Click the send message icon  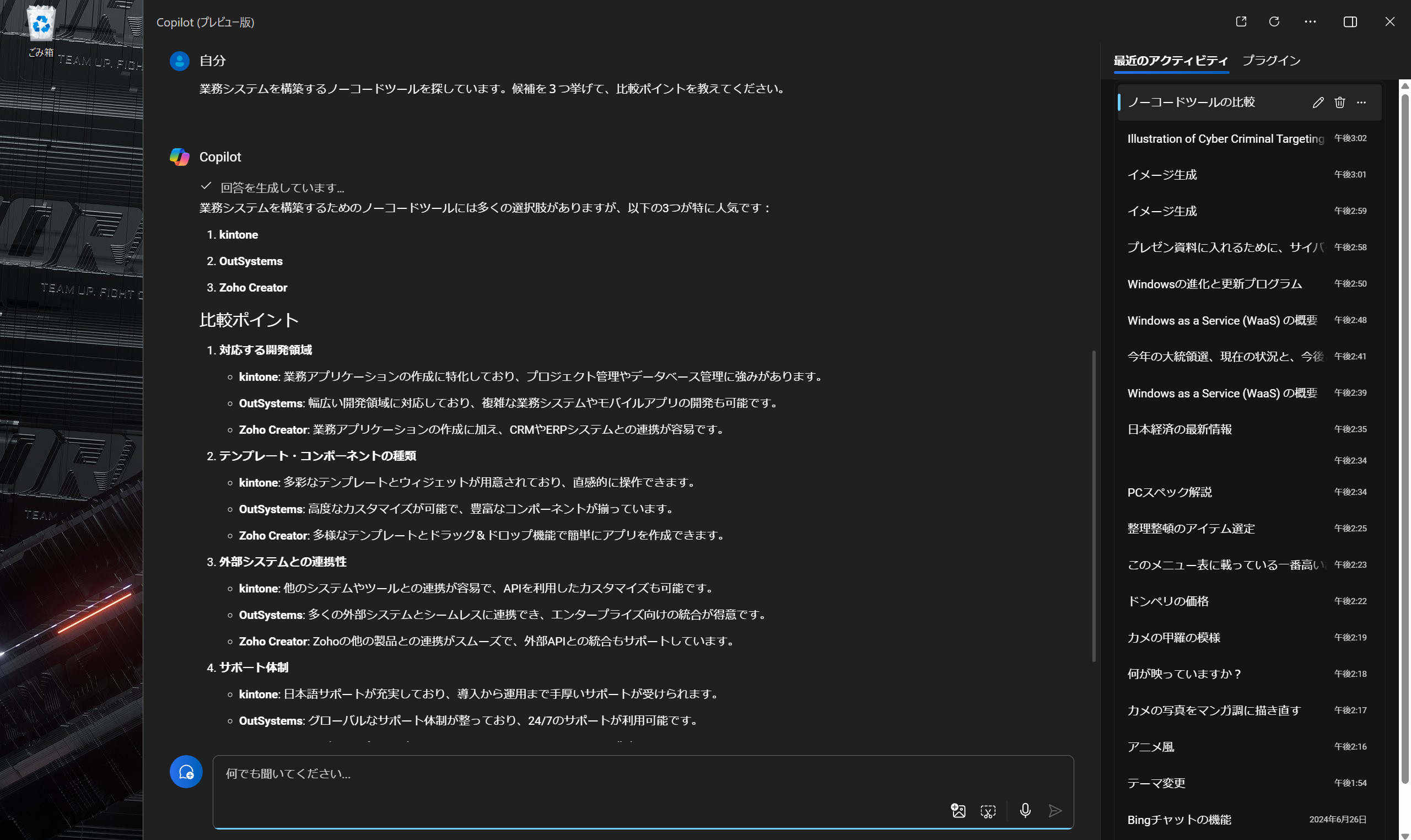click(x=1054, y=811)
